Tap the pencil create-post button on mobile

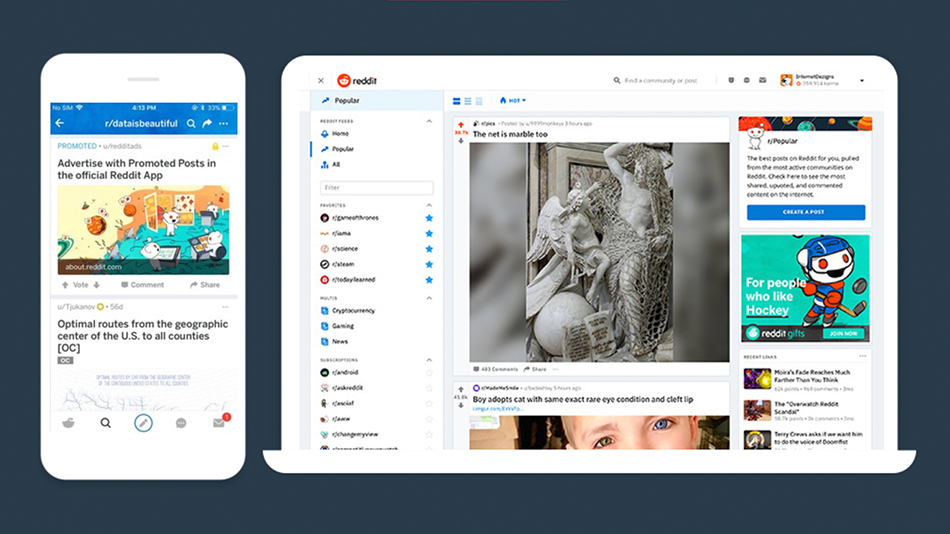[x=143, y=423]
